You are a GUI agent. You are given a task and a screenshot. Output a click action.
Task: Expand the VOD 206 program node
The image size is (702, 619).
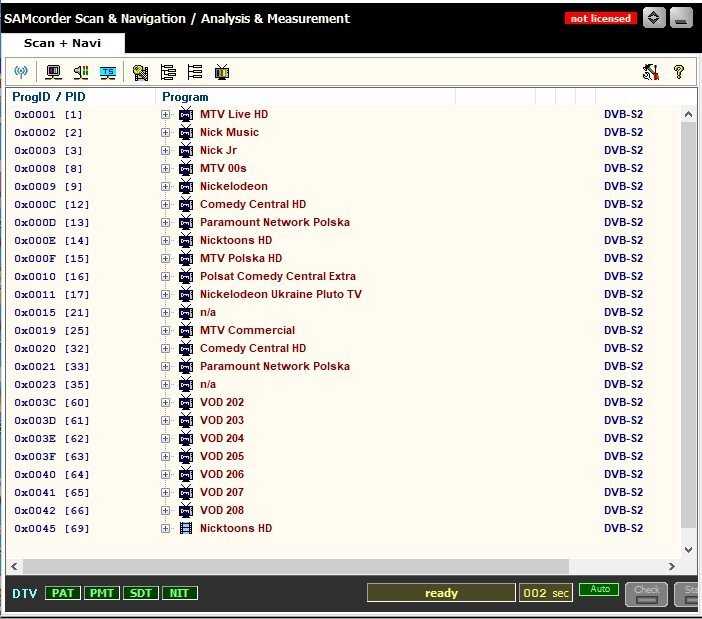tap(166, 474)
